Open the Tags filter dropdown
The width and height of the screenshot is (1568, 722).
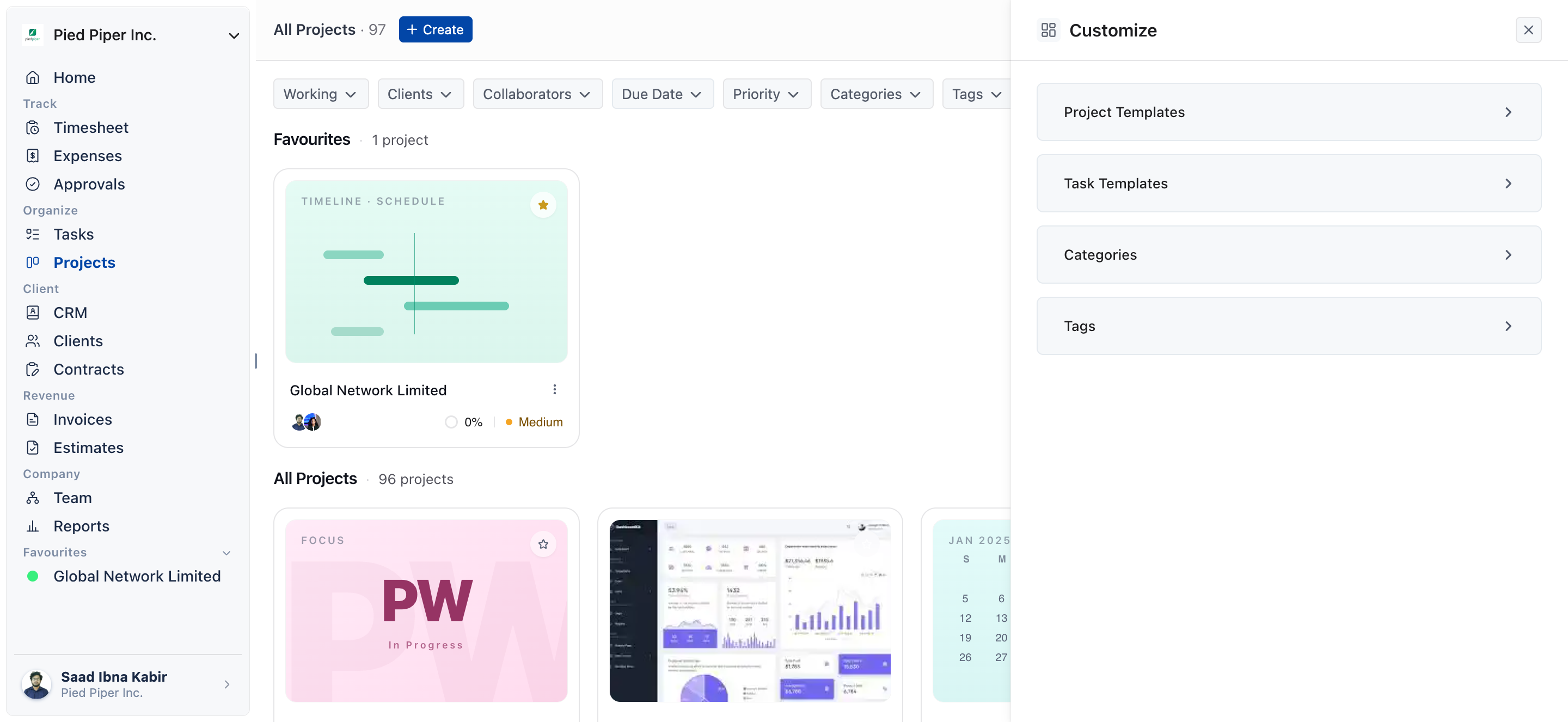tap(976, 94)
